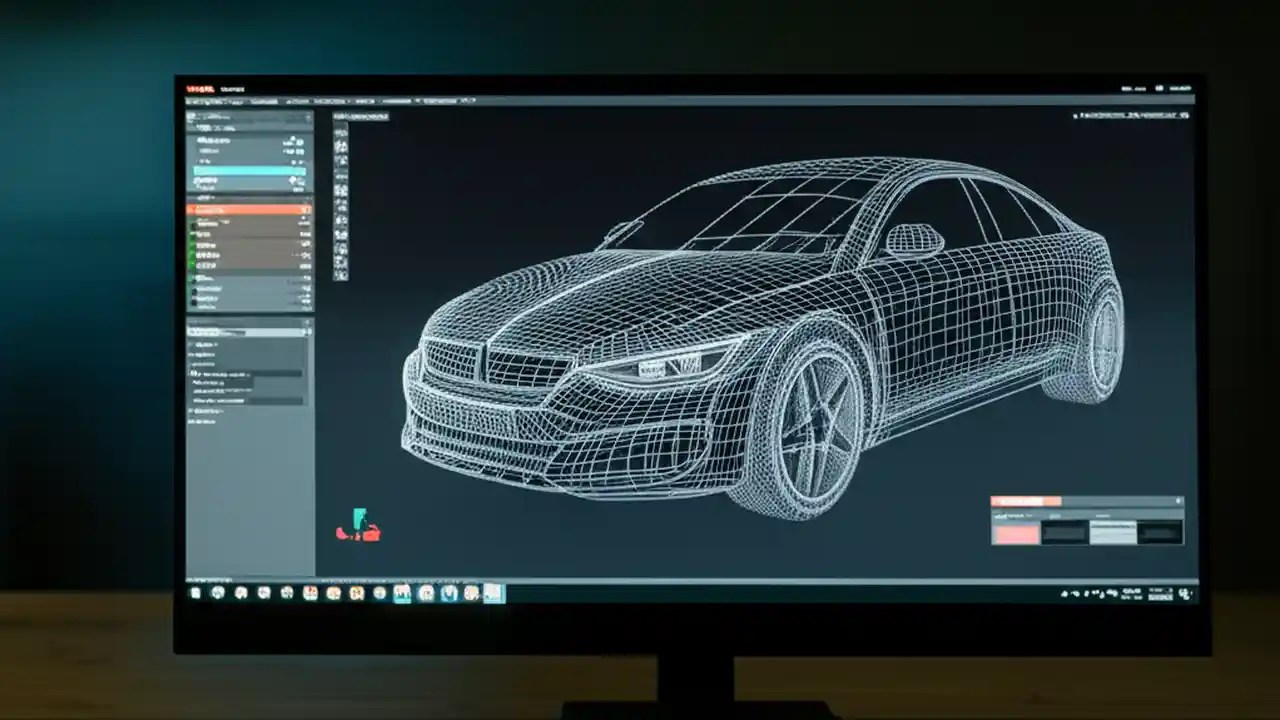Activate the third tool in the viewport tool strip
Viewport: 1280px width, 720px height.
pyautogui.click(x=341, y=162)
